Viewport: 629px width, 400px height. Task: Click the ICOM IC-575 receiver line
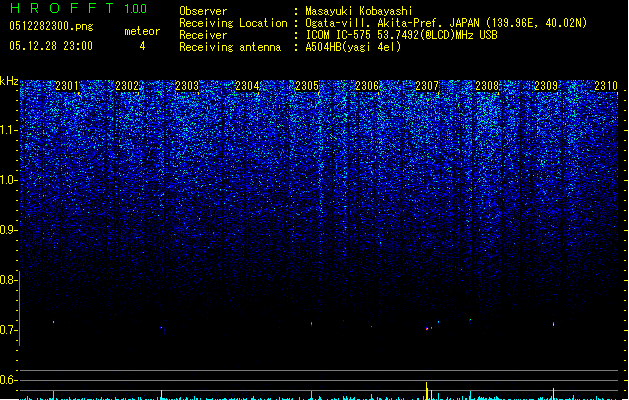click(x=402, y=35)
